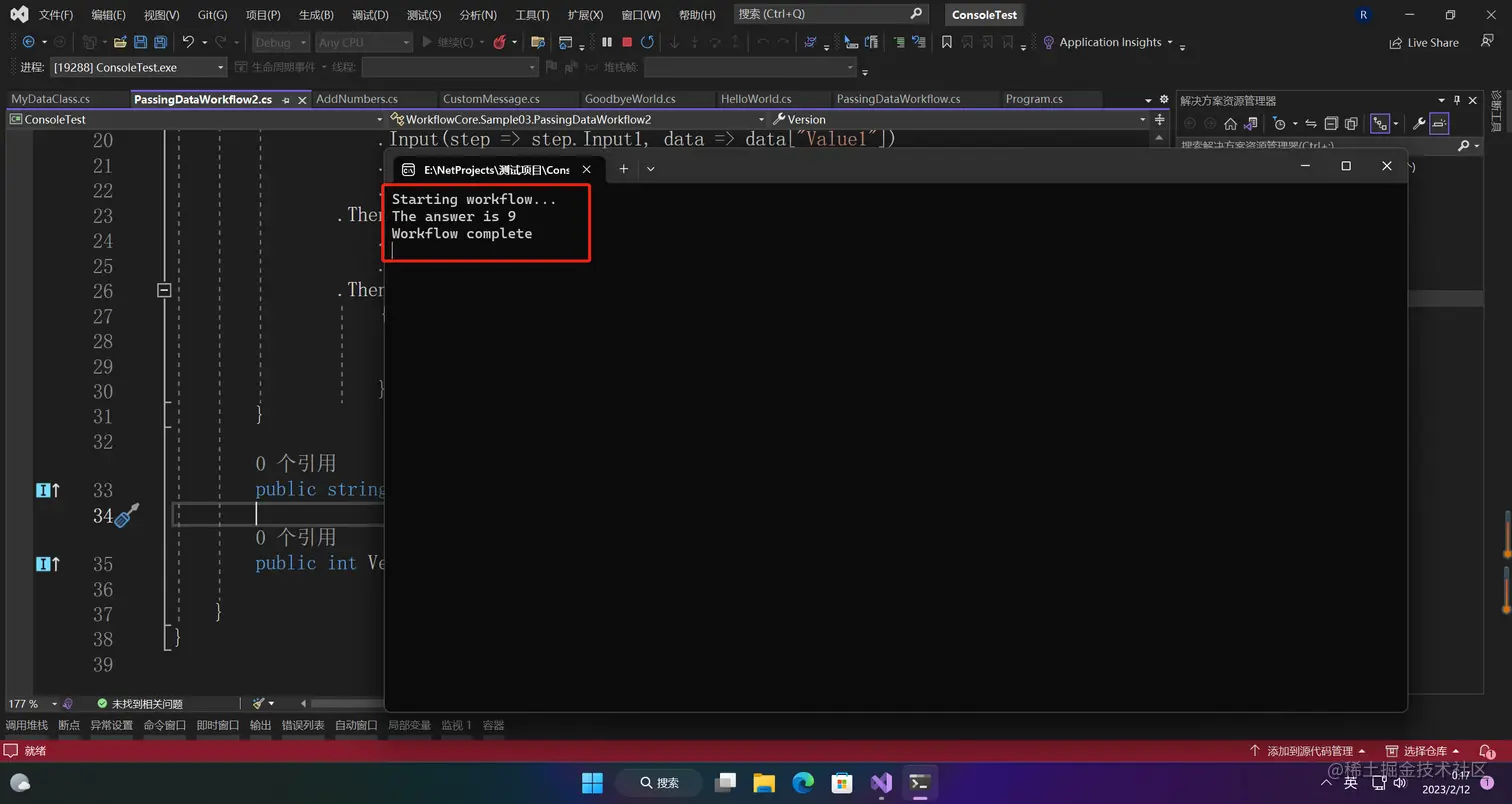Open the Git(G) menu
The width and height of the screenshot is (1512, 804).
click(212, 14)
